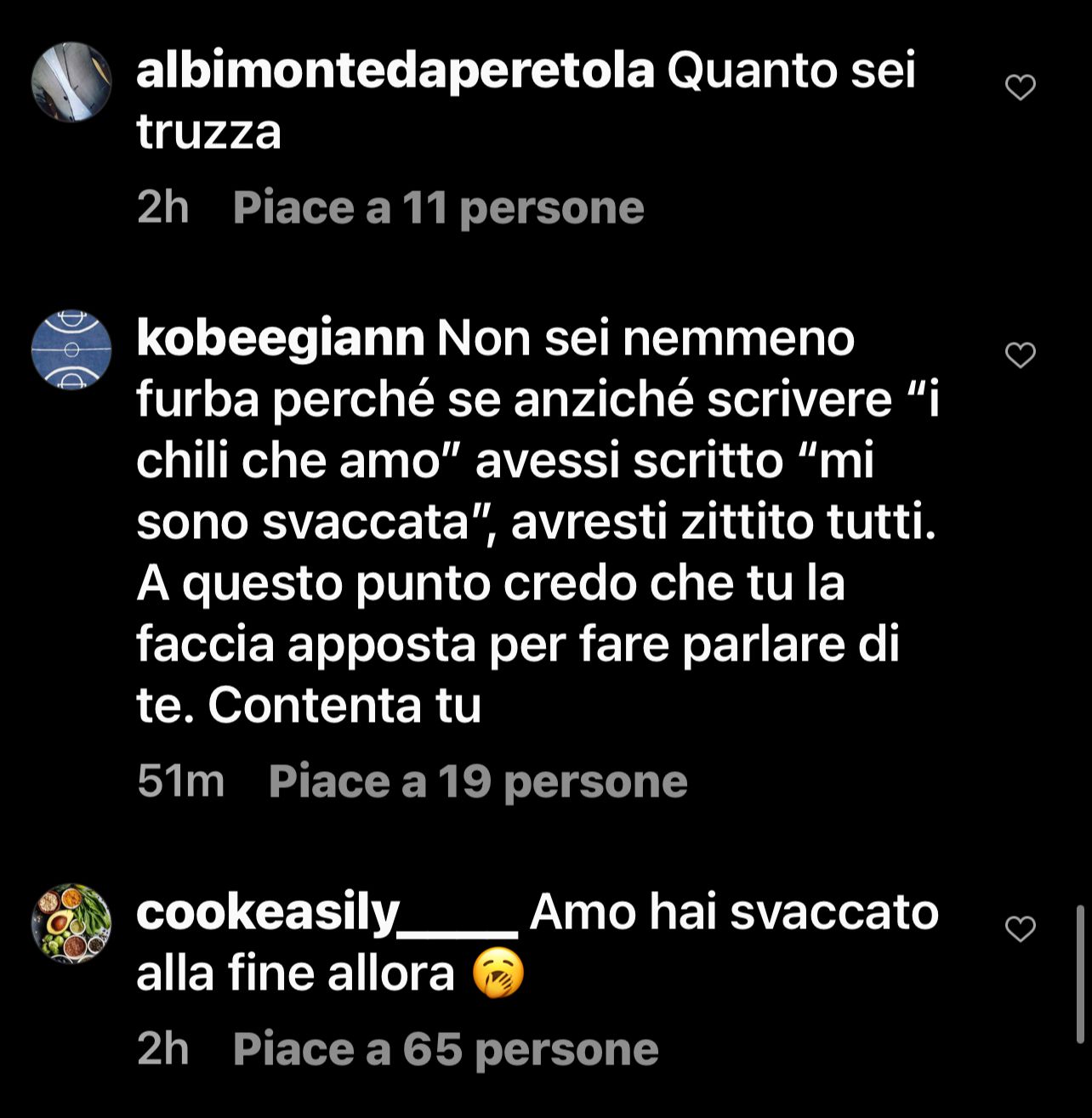Viewport: 1092px width, 1118px height.
Task: Open kobeegiann's basketball court avatar
Action: [71, 350]
